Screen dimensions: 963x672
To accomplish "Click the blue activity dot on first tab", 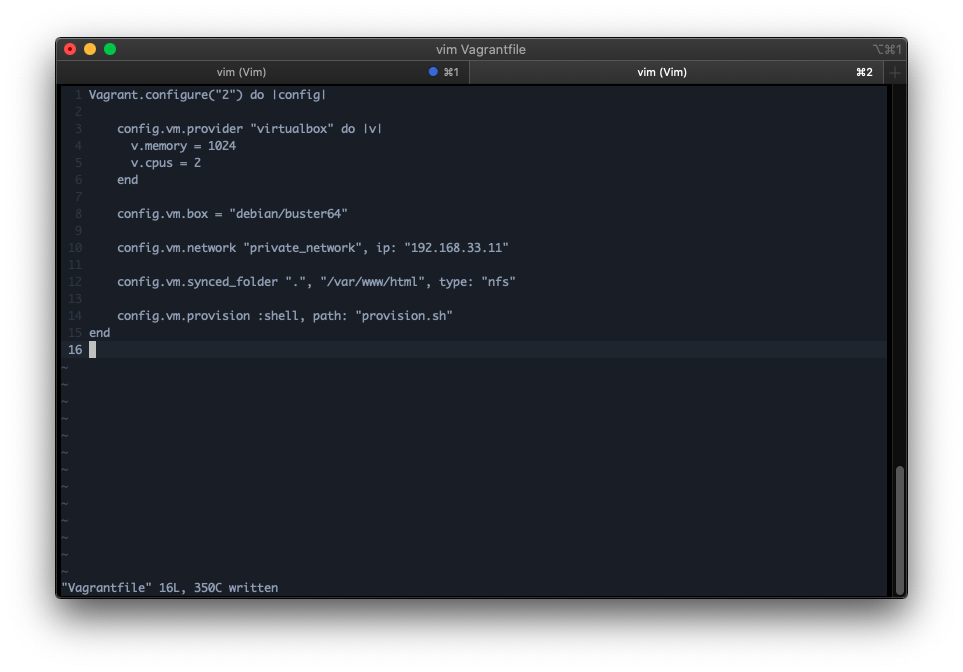I will click(x=433, y=72).
